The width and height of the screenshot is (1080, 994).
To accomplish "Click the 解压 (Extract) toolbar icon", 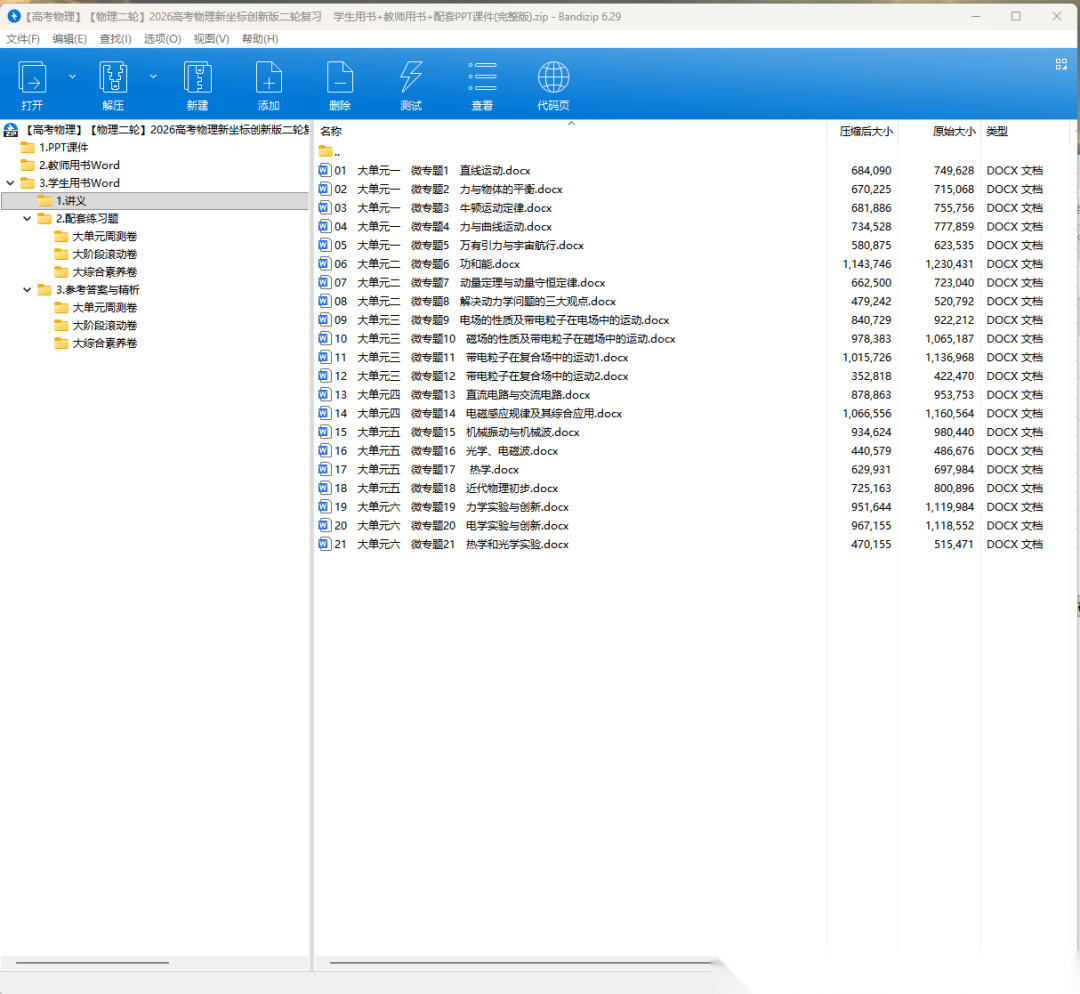I will coord(113,78).
